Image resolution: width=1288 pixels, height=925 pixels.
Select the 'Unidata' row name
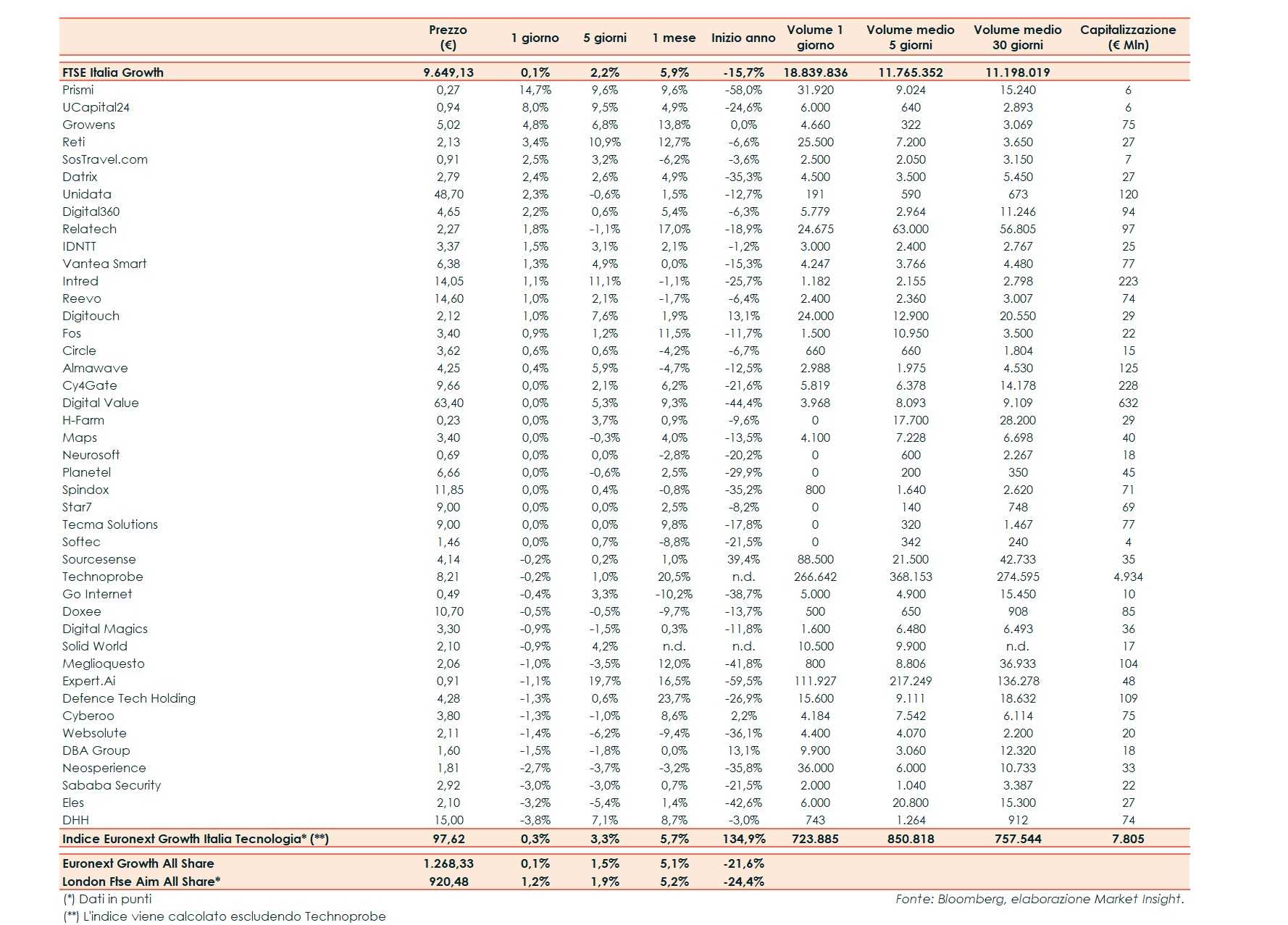[87, 194]
